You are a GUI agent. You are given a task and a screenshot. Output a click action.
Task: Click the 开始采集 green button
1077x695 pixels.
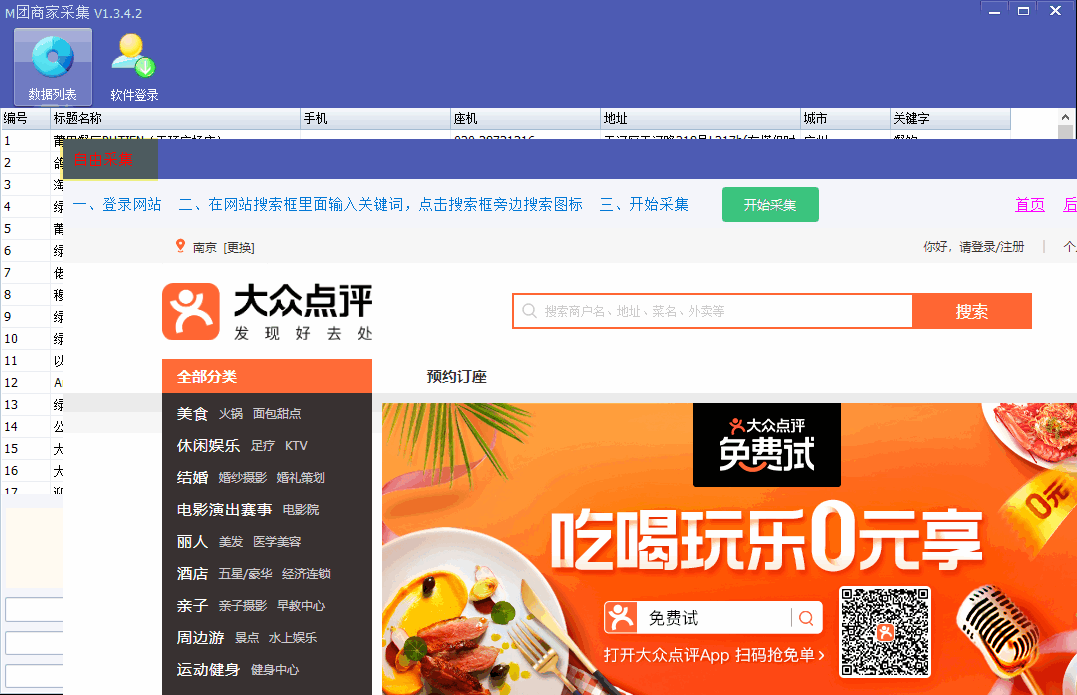pyautogui.click(x=770, y=205)
